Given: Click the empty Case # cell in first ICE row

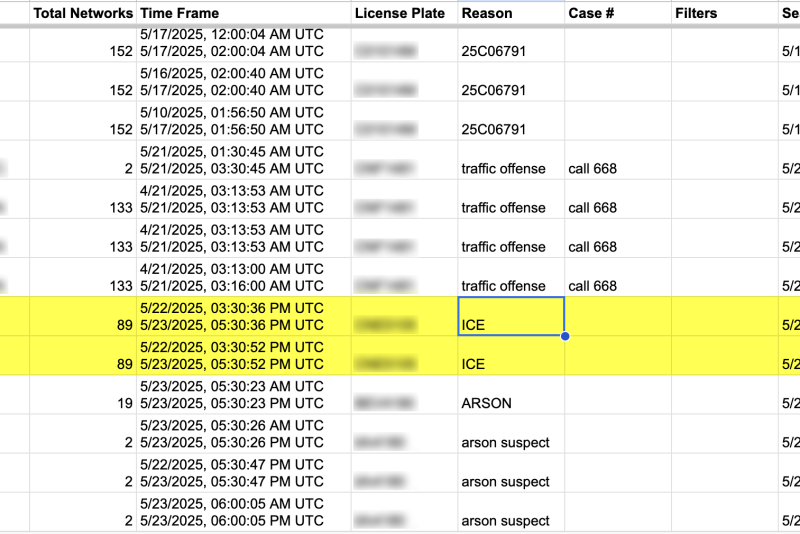Looking at the screenshot, I should click(618, 317).
